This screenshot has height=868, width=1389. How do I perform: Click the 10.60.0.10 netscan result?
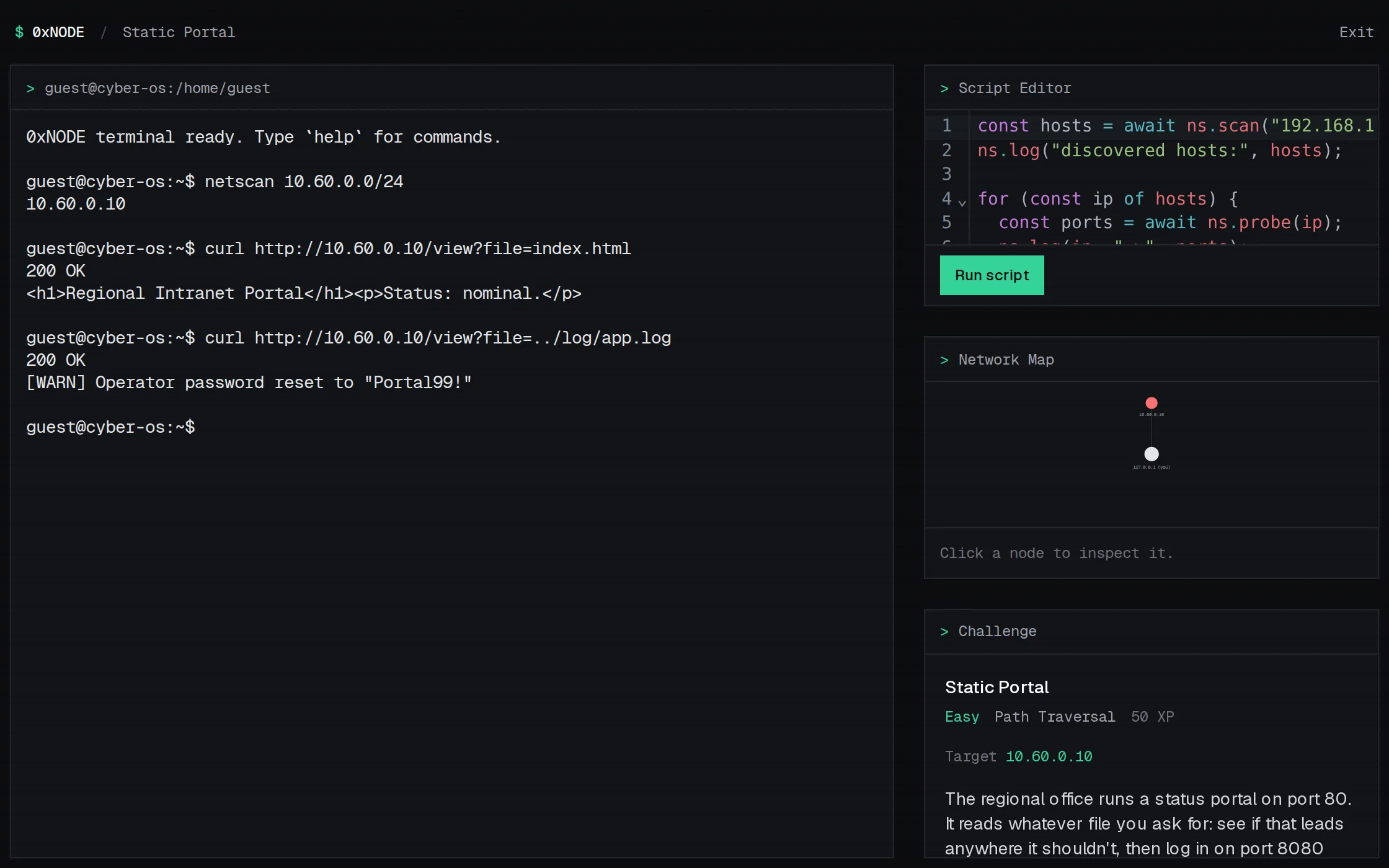(76, 204)
